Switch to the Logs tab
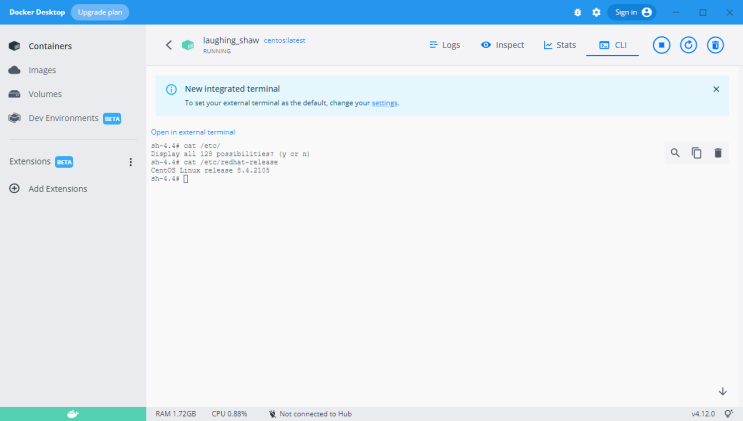Image resolution: width=743 pixels, height=421 pixels. 444,45
